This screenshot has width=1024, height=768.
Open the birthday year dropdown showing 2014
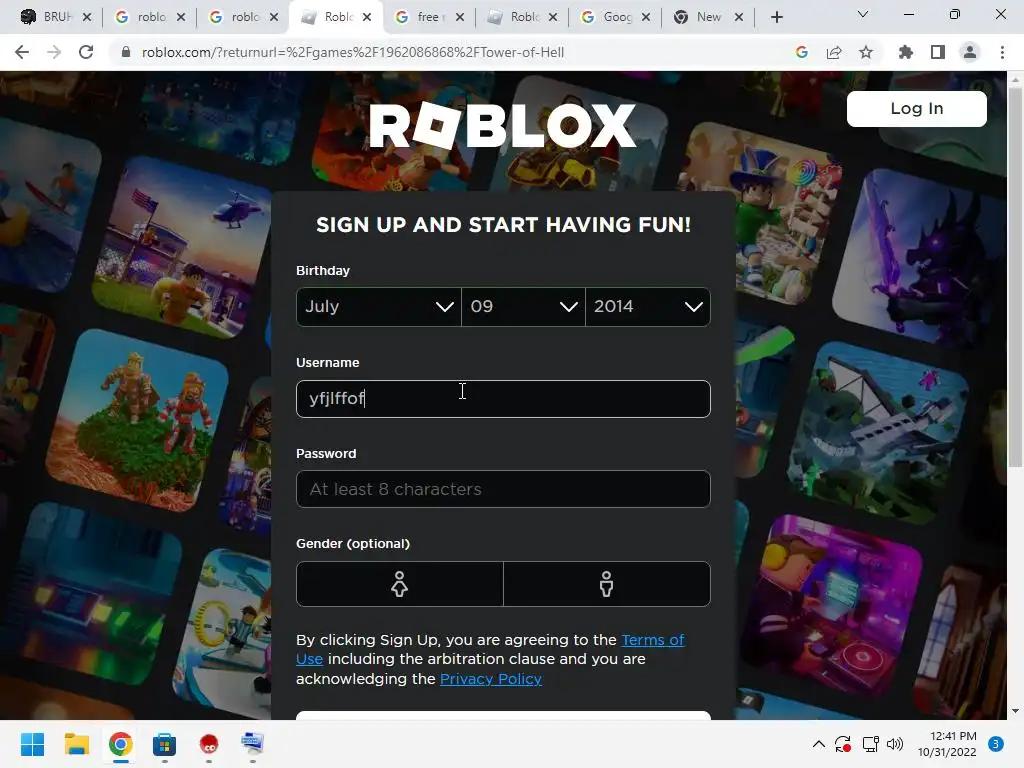tap(648, 307)
